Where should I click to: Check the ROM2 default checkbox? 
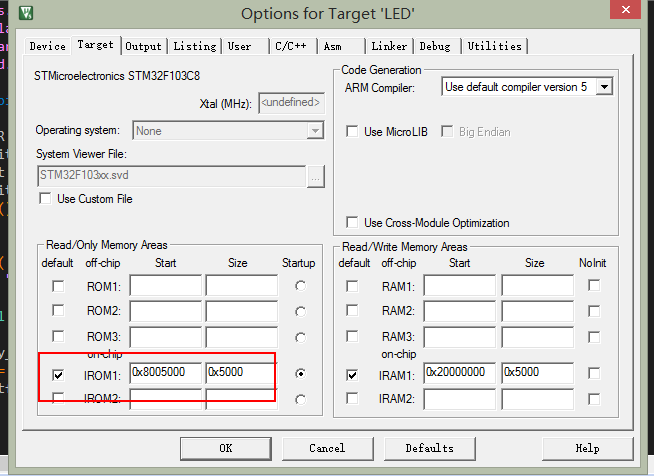coord(58,310)
